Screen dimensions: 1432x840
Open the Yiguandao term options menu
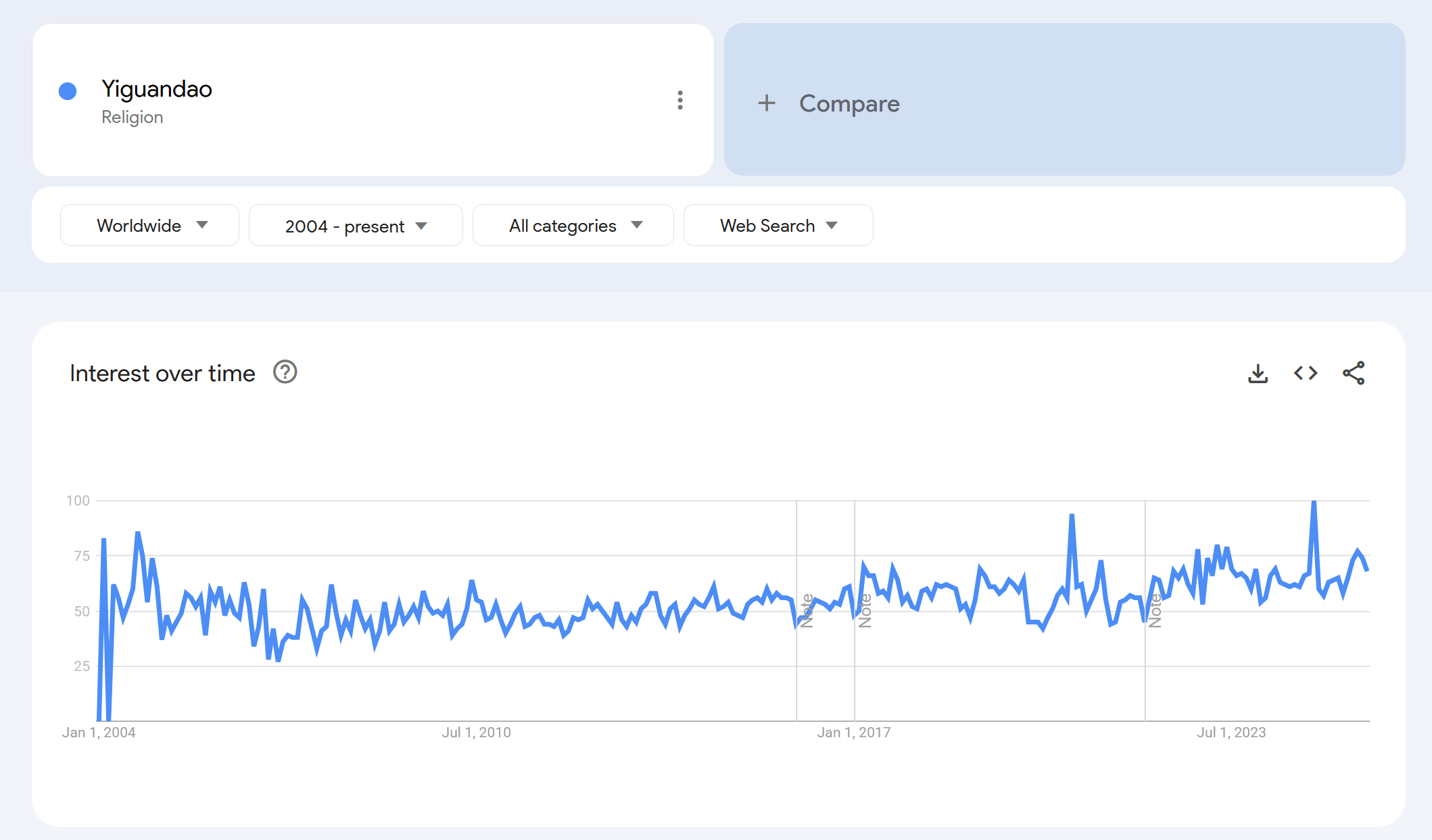pos(680,100)
